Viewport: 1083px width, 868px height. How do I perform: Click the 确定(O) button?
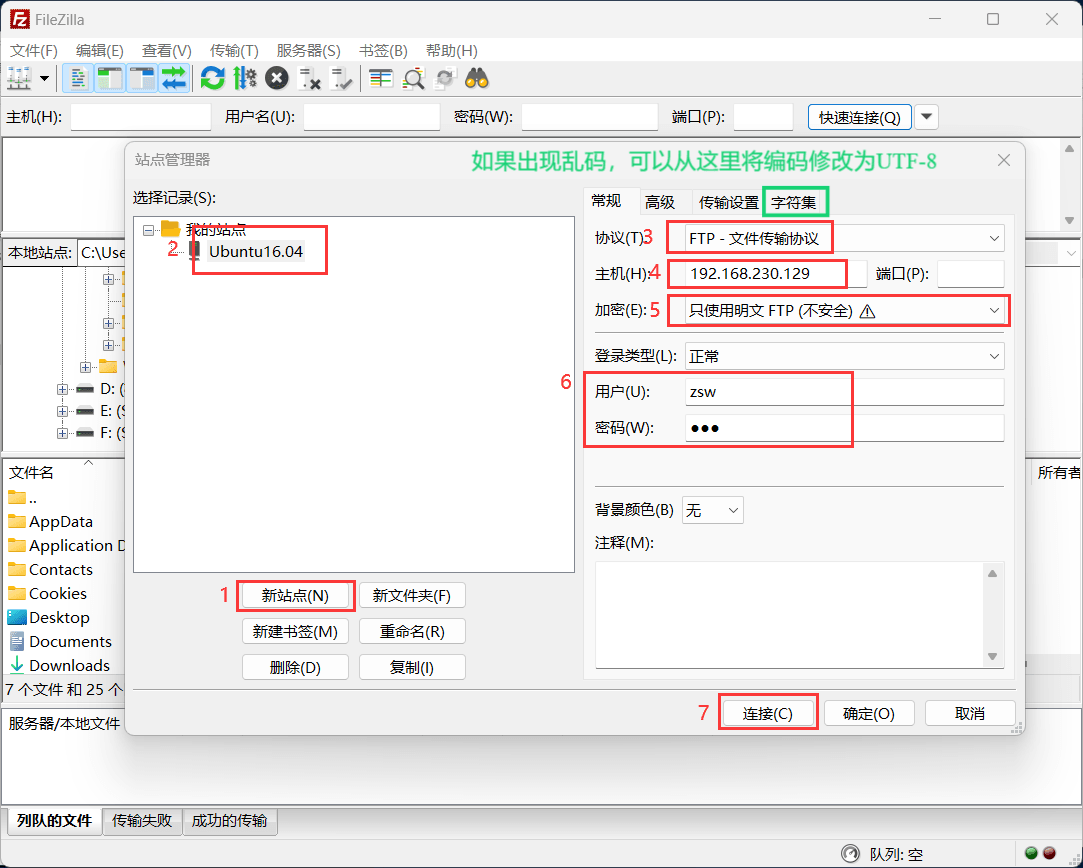coord(869,713)
